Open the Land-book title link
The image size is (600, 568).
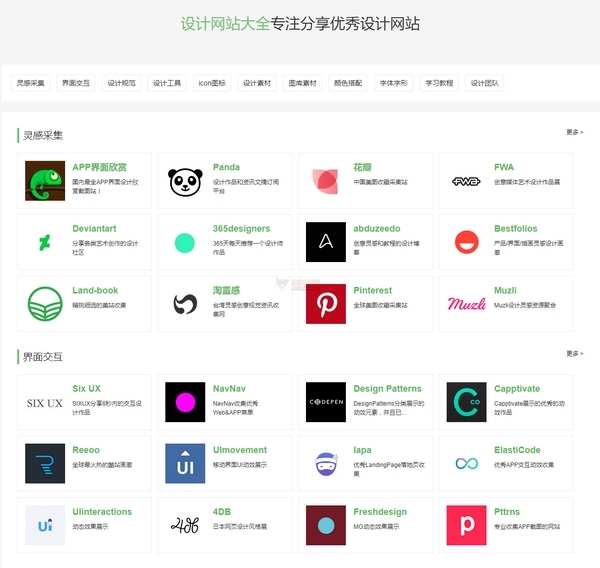coord(95,291)
